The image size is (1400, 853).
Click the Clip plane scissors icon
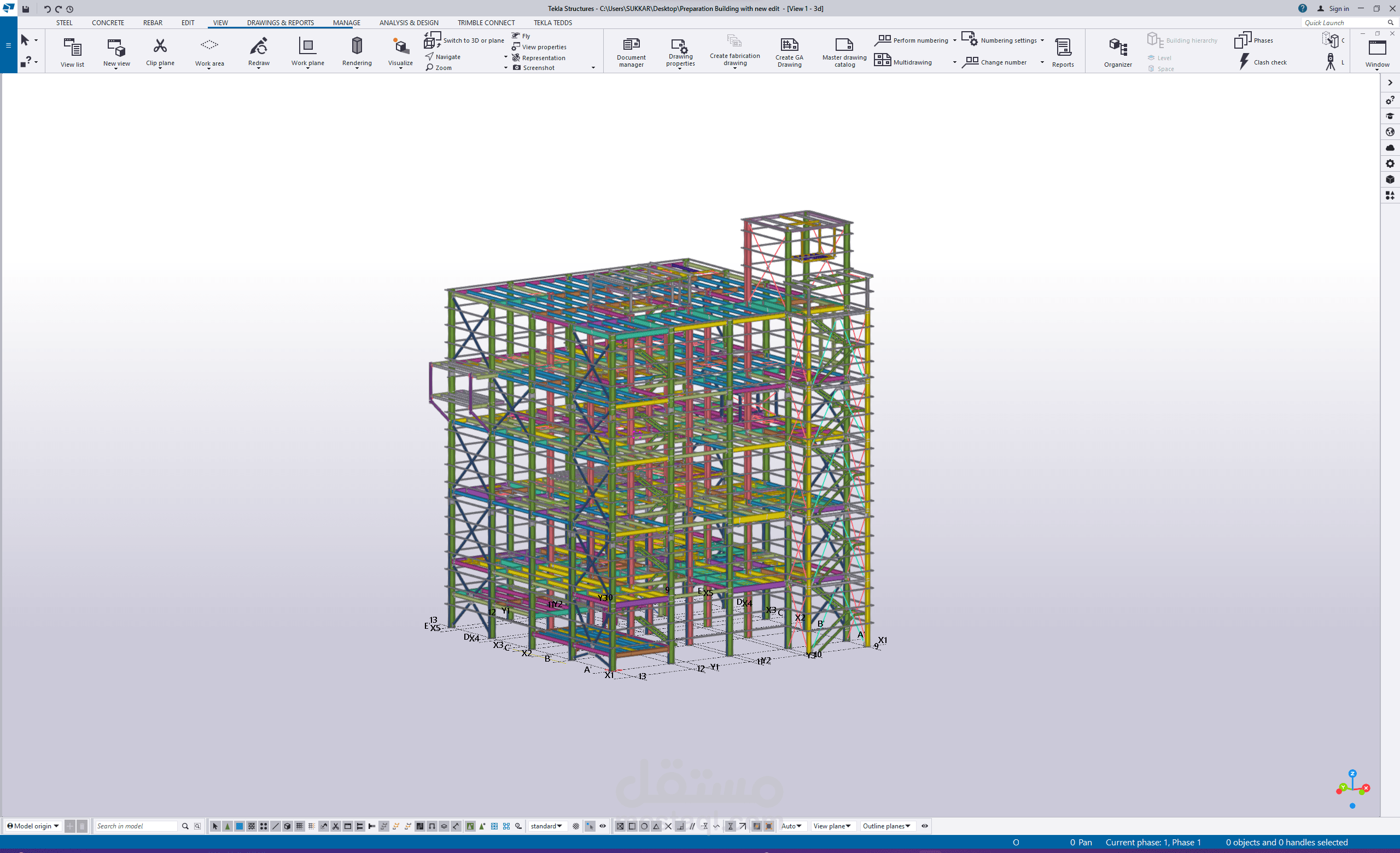click(x=160, y=46)
